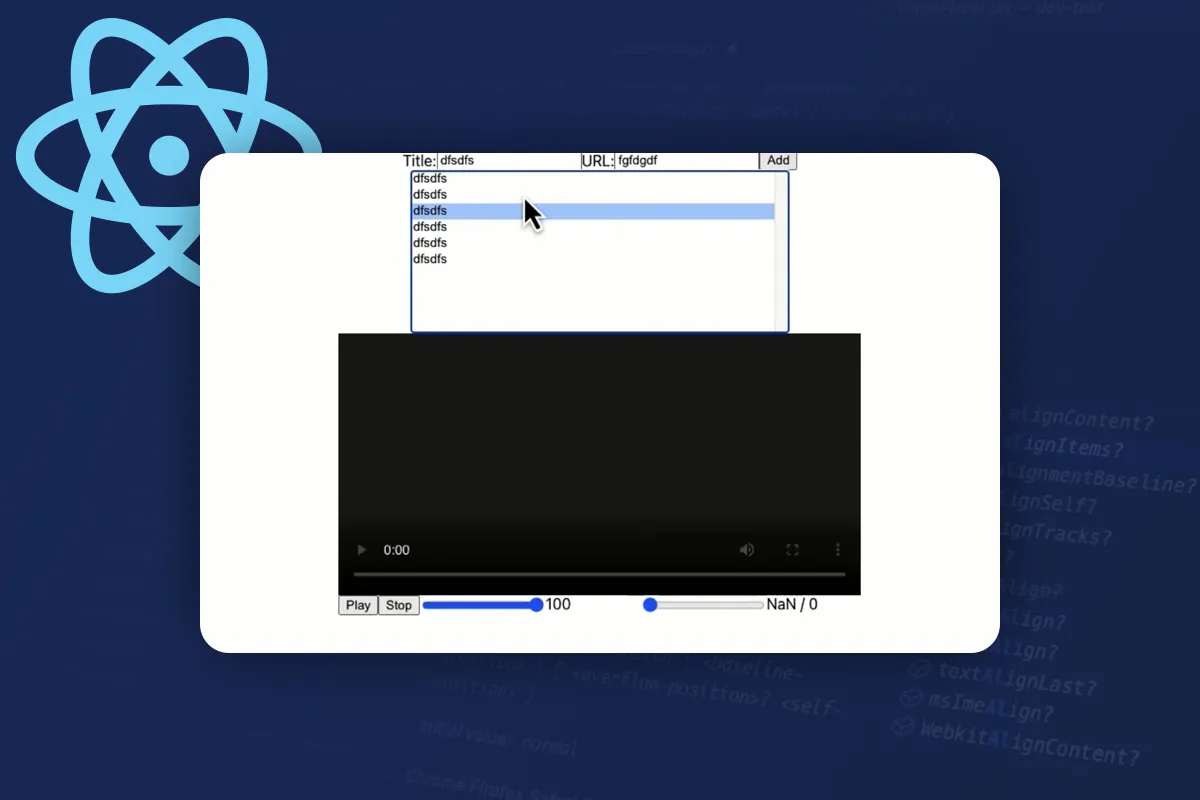Image resolution: width=1200 pixels, height=800 pixels.
Task: Open fullscreen with the video fullscreen icon
Action: [x=792, y=550]
